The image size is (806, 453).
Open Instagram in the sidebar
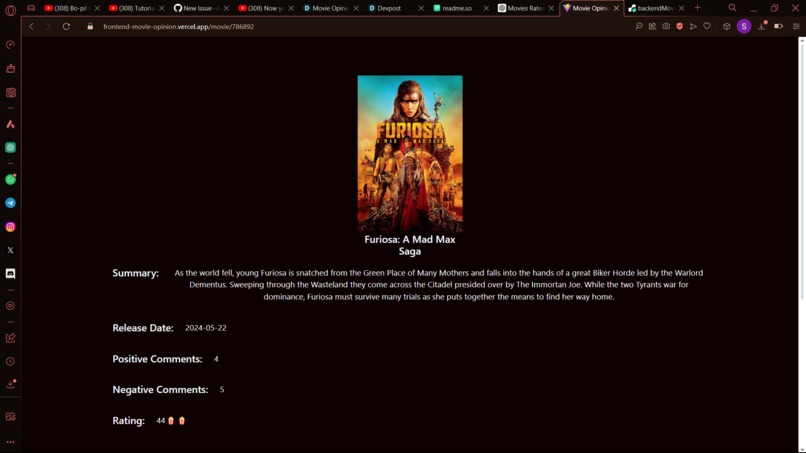pyautogui.click(x=10, y=227)
